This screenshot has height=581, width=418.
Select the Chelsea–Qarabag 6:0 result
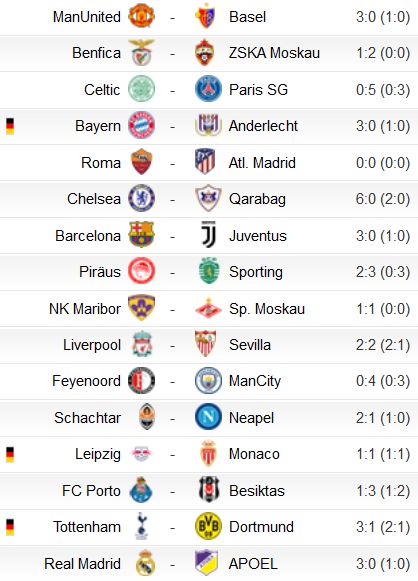[x=383, y=199]
